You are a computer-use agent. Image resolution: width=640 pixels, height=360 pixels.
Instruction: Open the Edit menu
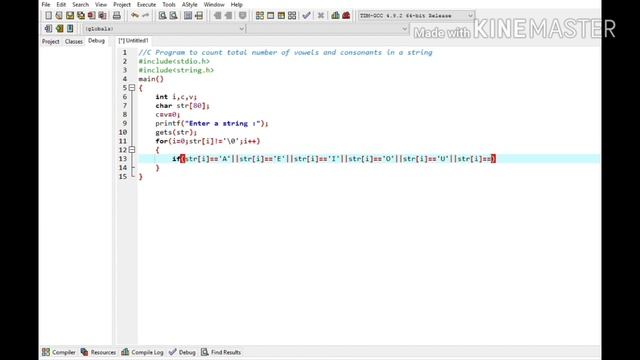pos(61,4)
